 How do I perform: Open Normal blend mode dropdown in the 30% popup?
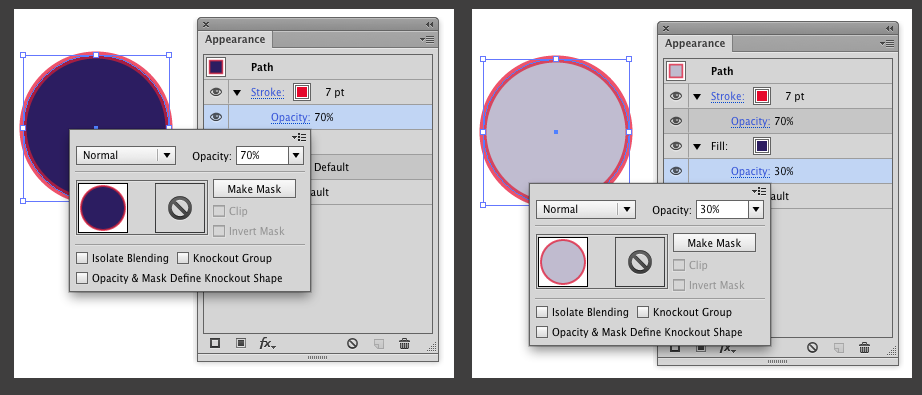(x=586, y=209)
